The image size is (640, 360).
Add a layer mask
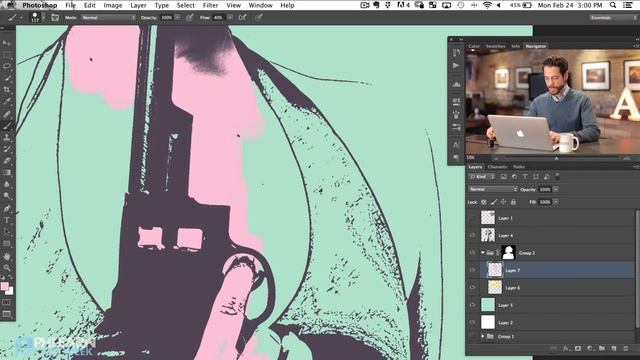point(578,349)
